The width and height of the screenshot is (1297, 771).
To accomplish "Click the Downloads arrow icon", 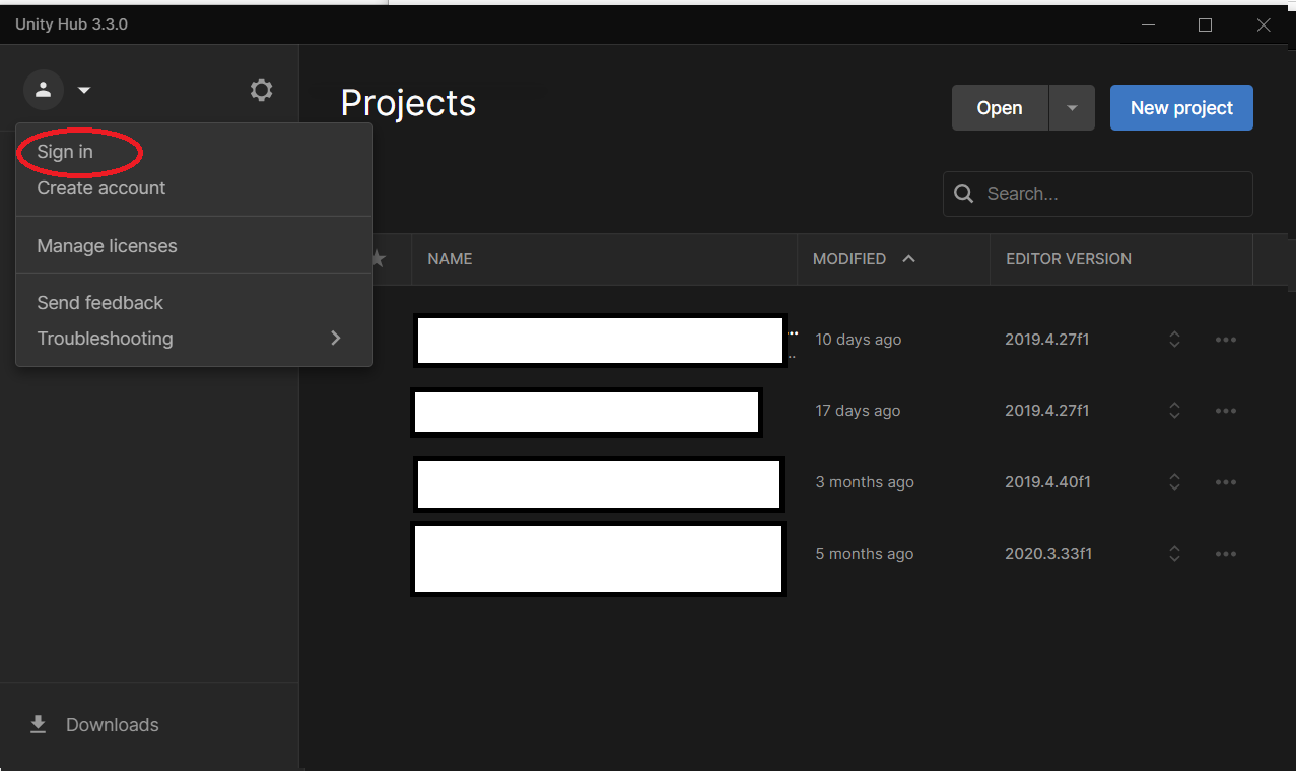I will pos(38,725).
